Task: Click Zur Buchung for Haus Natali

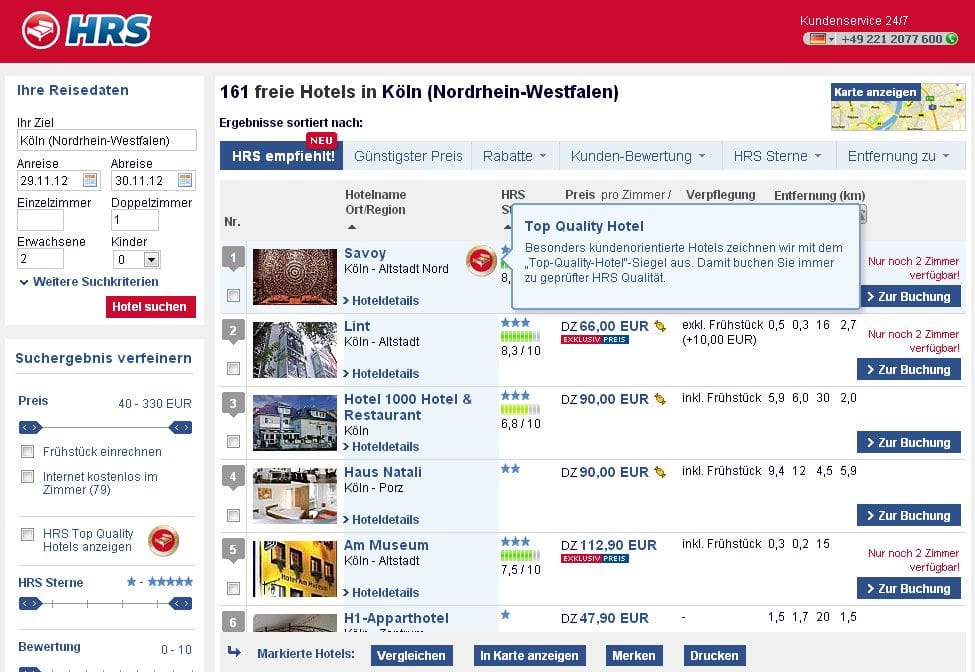Action: pyautogui.click(x=908, y=515)
